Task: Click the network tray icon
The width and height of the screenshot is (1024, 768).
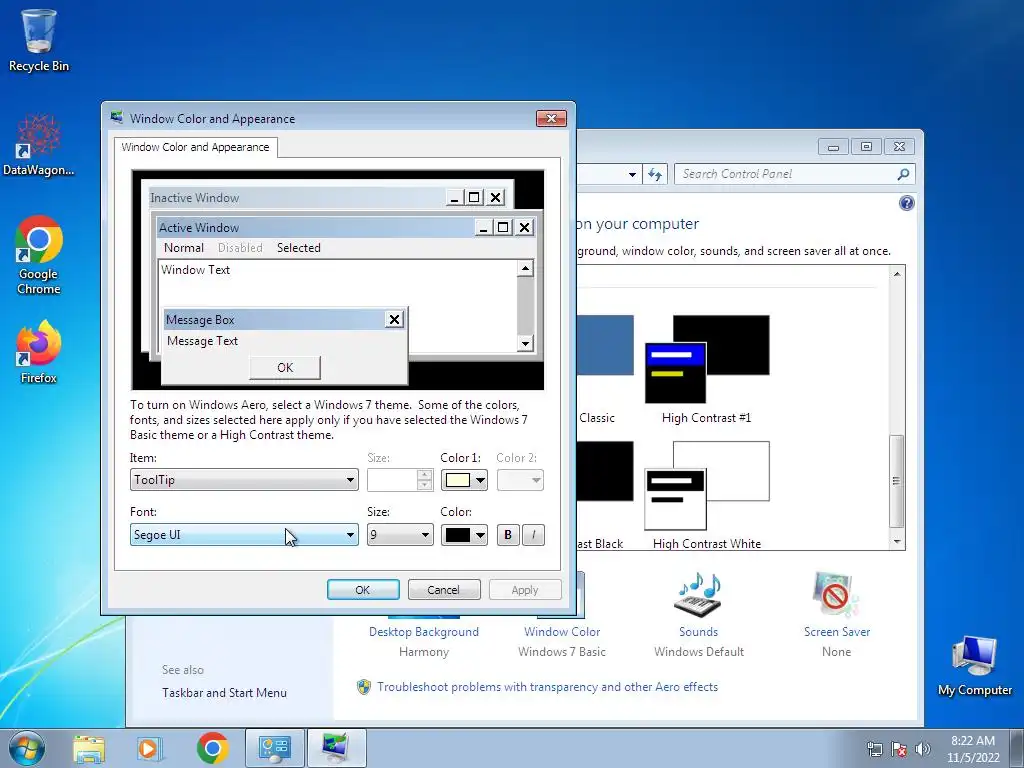Action: (x=874, y=749)
